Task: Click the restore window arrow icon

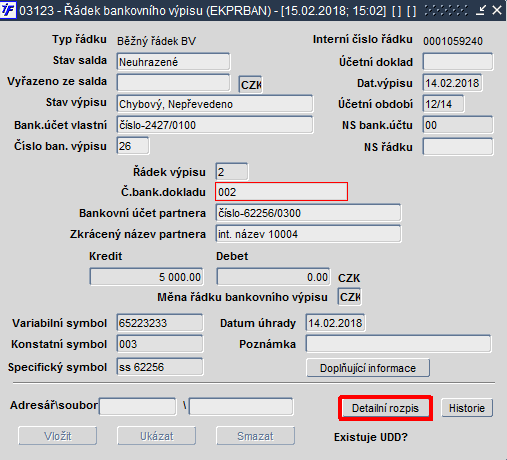Action: point(480,11)
